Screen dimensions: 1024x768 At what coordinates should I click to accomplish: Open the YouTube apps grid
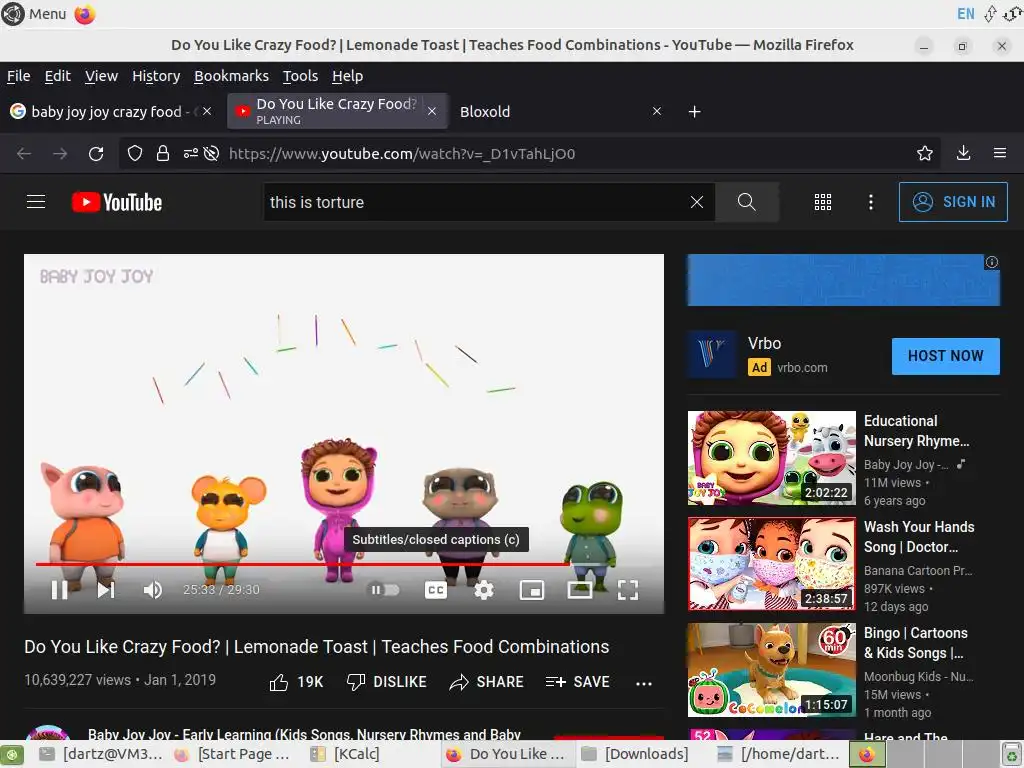[823, 202]
